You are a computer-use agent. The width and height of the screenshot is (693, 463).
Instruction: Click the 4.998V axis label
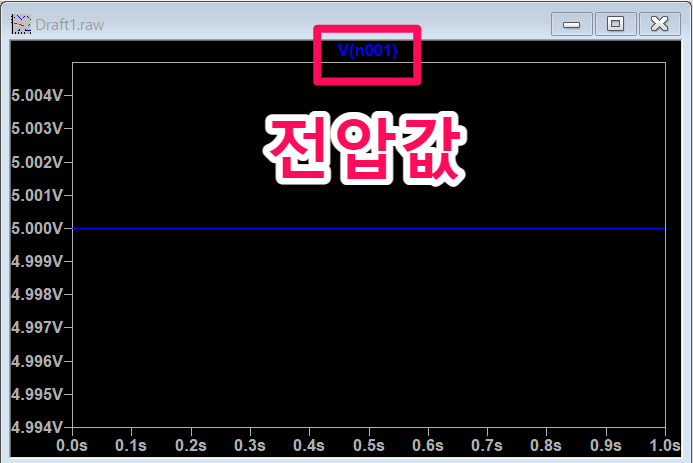pyautogui.click(x=37, y=294)
